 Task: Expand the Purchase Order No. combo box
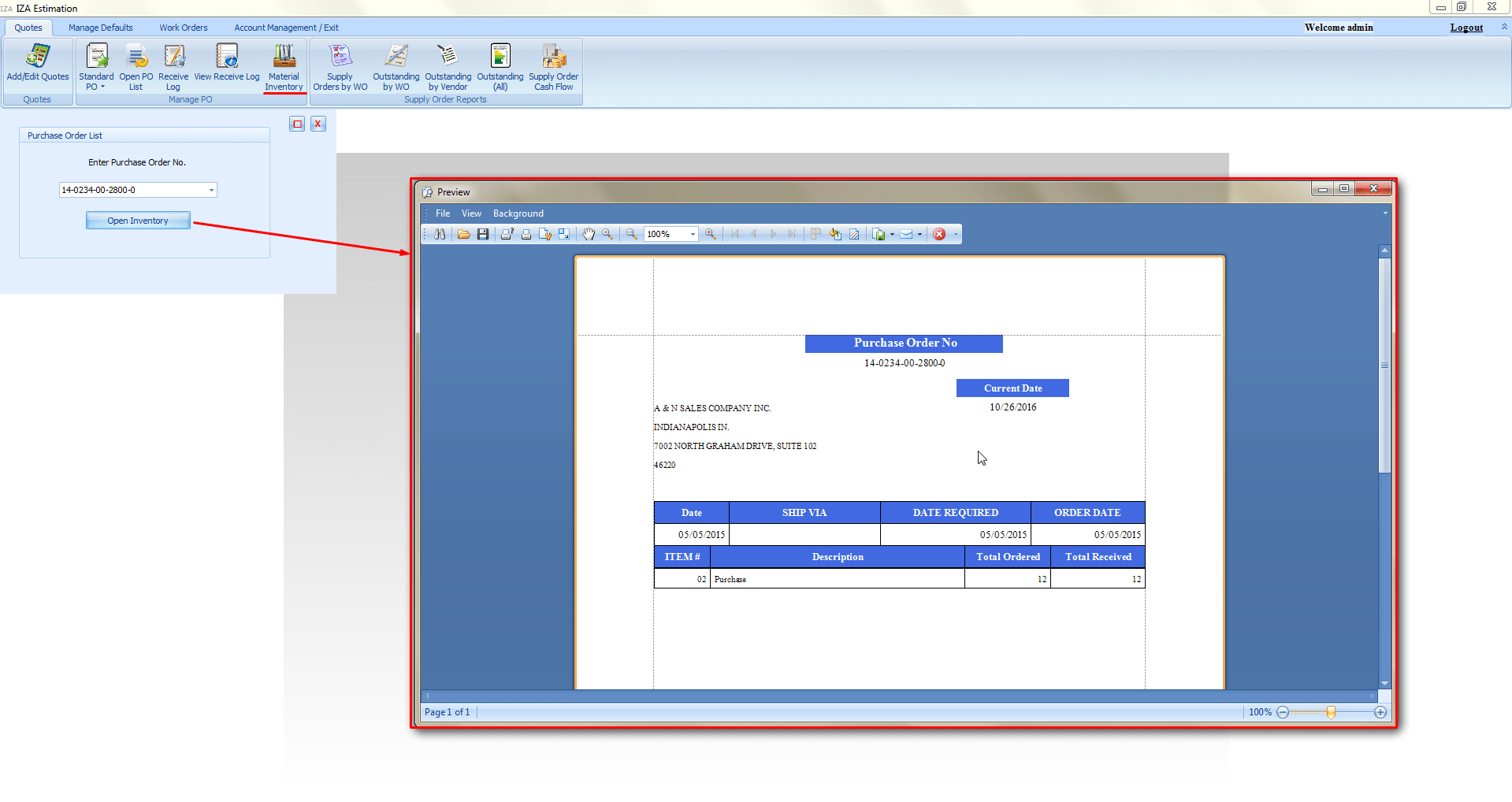point(211,190)
